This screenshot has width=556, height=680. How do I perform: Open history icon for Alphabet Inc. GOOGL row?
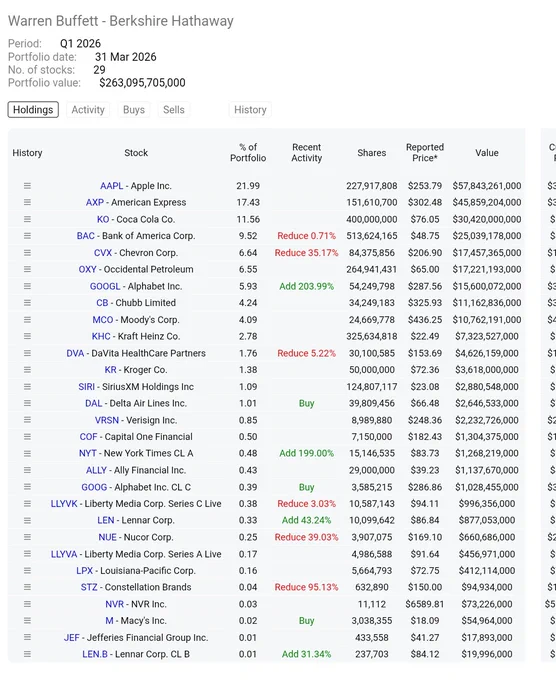tap(27, 286)
